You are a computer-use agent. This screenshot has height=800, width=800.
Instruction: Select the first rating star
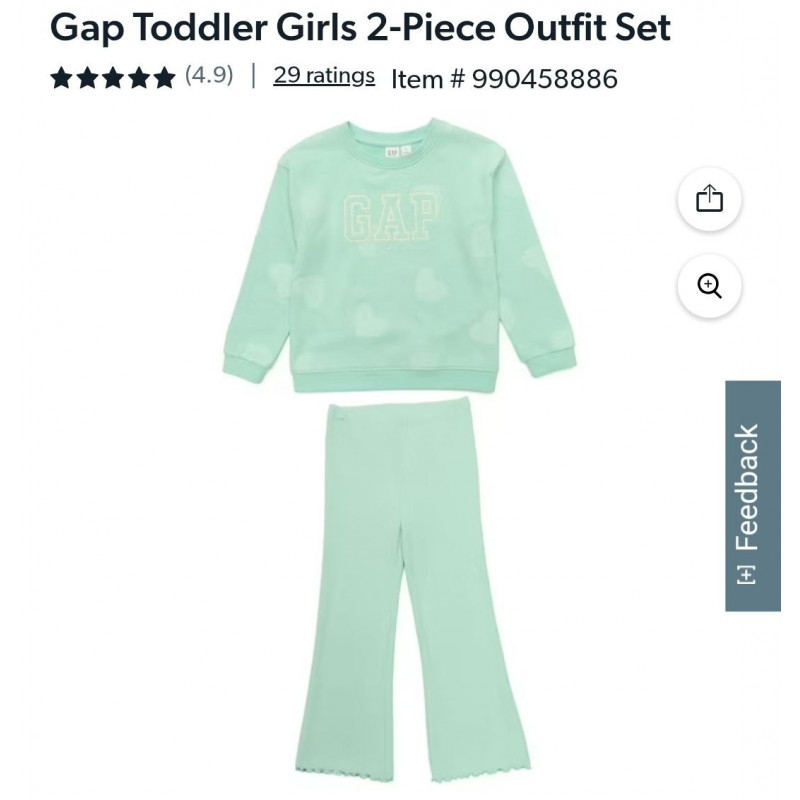coord(61,78)
